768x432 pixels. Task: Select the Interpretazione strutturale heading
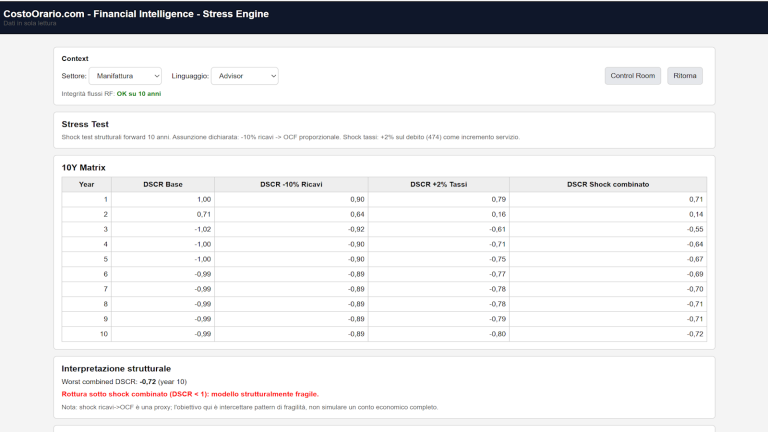(116, 368)
